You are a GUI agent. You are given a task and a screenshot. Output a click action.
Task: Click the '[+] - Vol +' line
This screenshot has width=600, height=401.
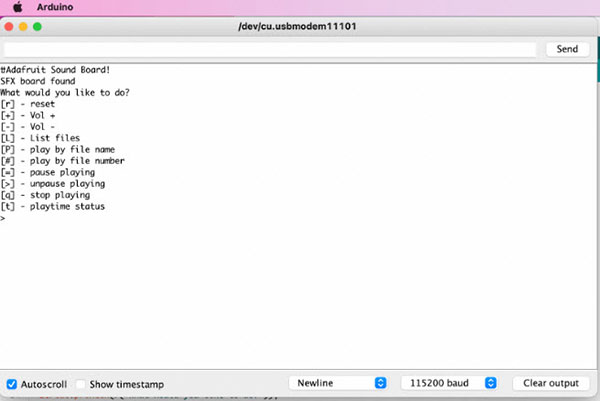(x=28, y=115)
